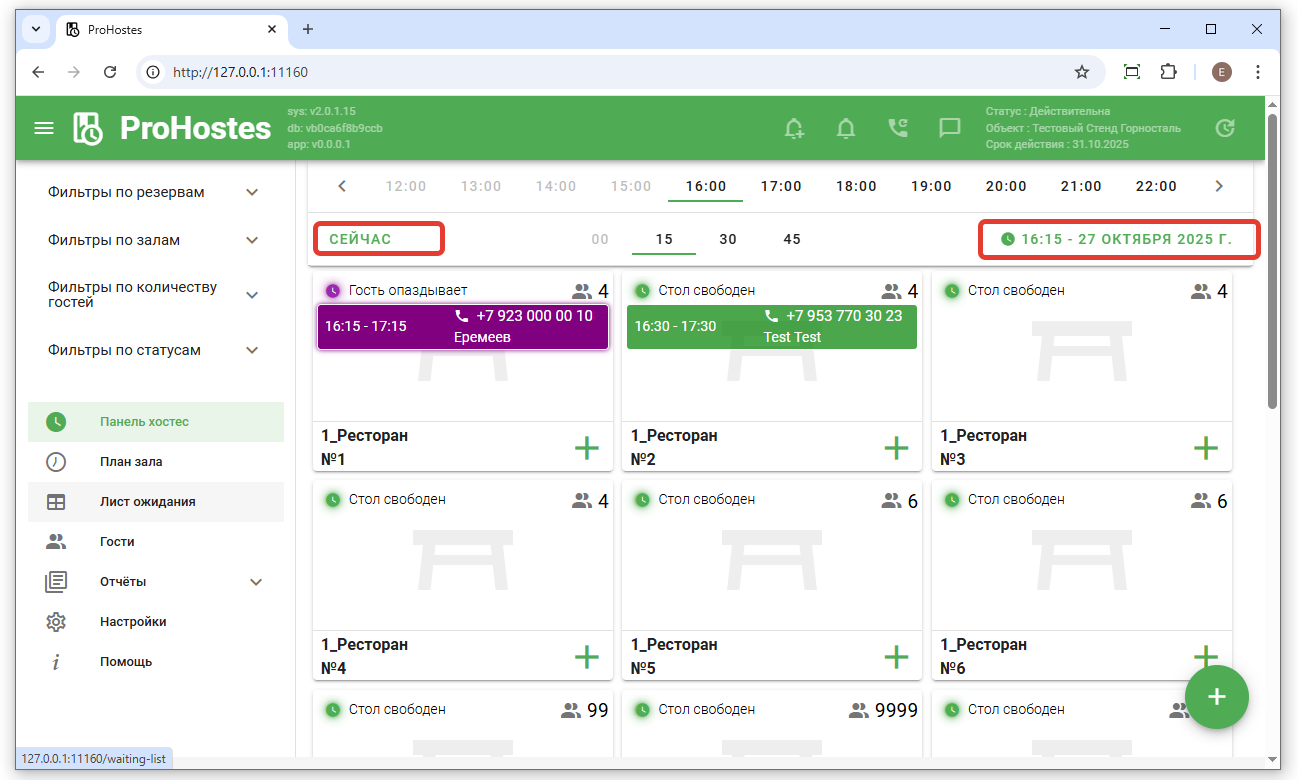
Task: Add reservation to table №1 with plus
Action: coord(587,448)
